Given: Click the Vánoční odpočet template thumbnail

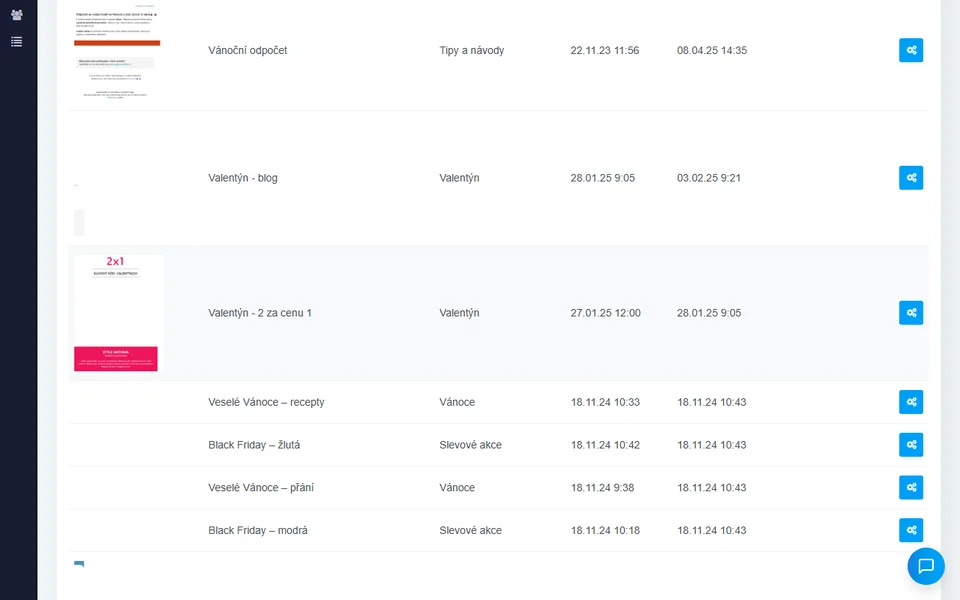Looking at the screenshot, I should tap(117, 50).
